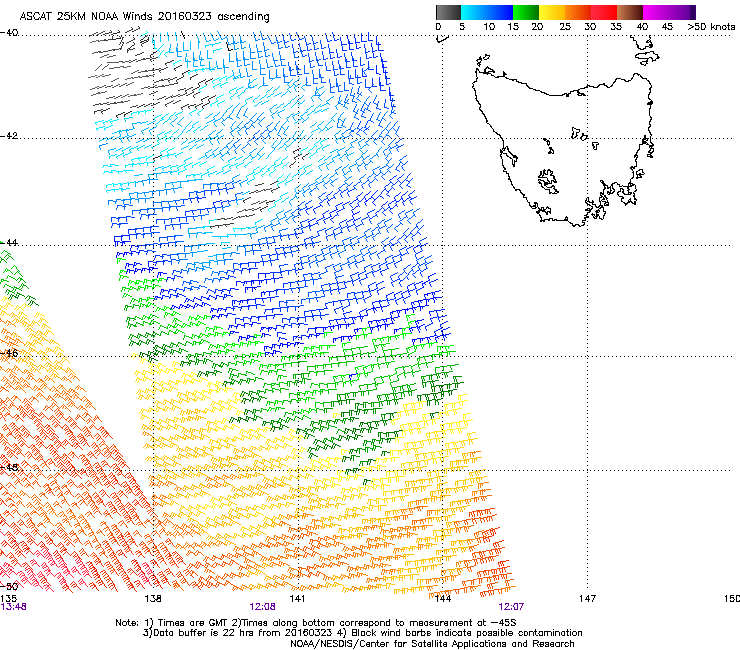Click the '>50 knots' legend label
The width and height of the screenshot is (740, 650).
click(x=711, y=26)
